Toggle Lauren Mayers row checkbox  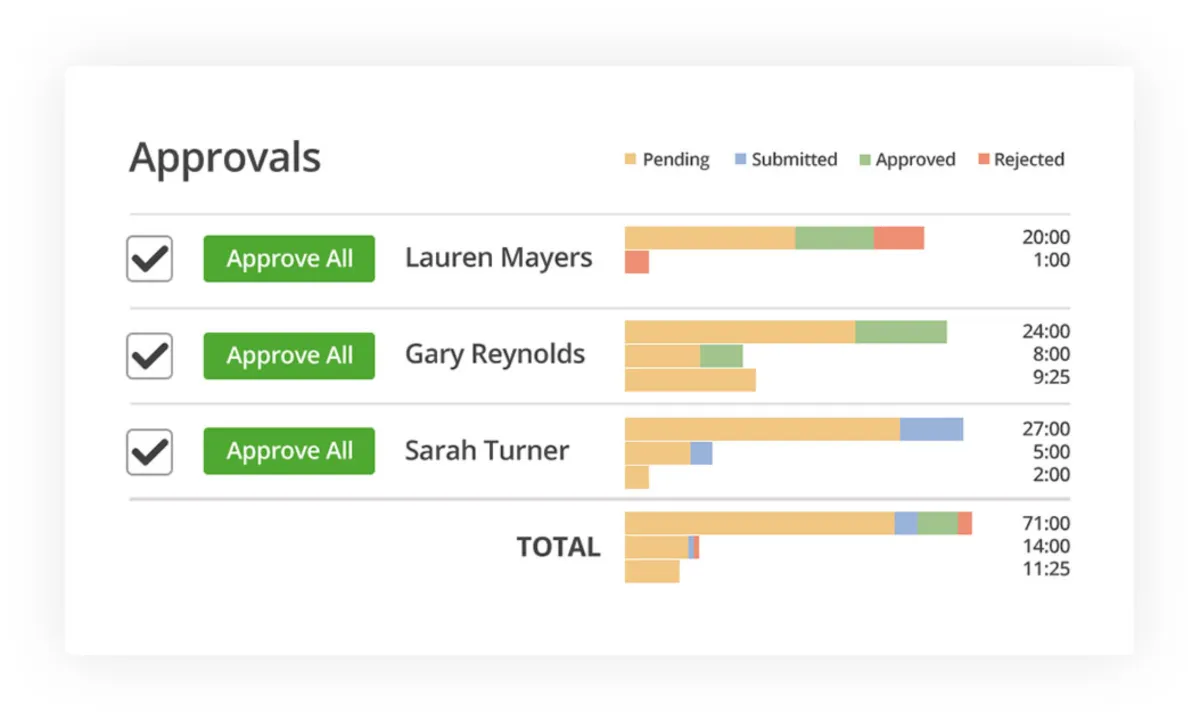tap(150, 259)
